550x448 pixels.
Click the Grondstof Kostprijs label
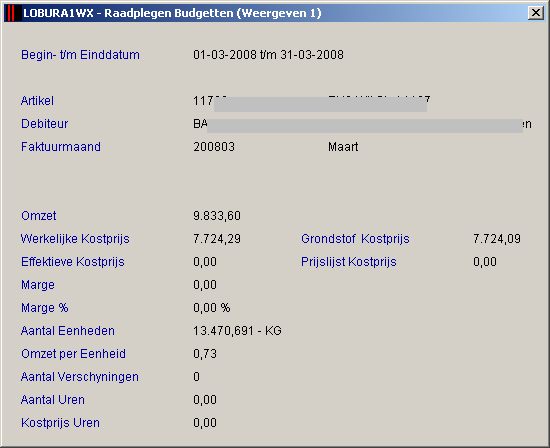click(x=355, y=239)
